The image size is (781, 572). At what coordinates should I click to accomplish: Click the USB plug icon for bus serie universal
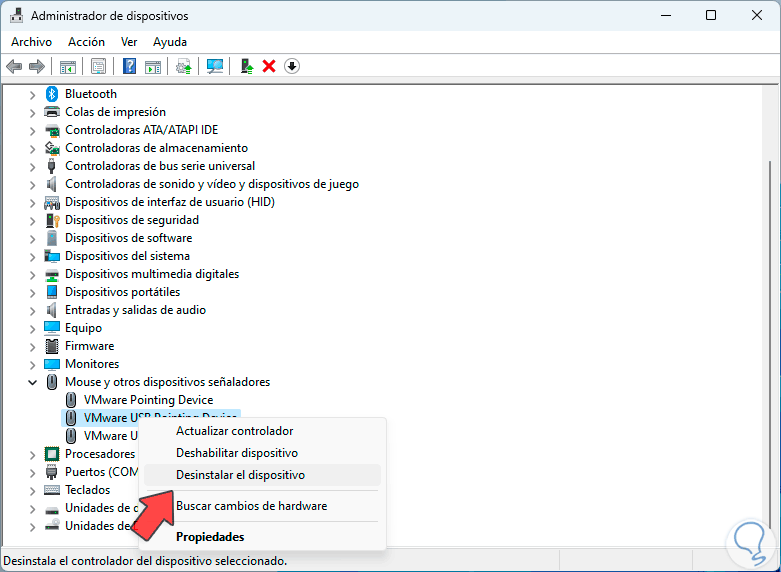pos(51,166)
